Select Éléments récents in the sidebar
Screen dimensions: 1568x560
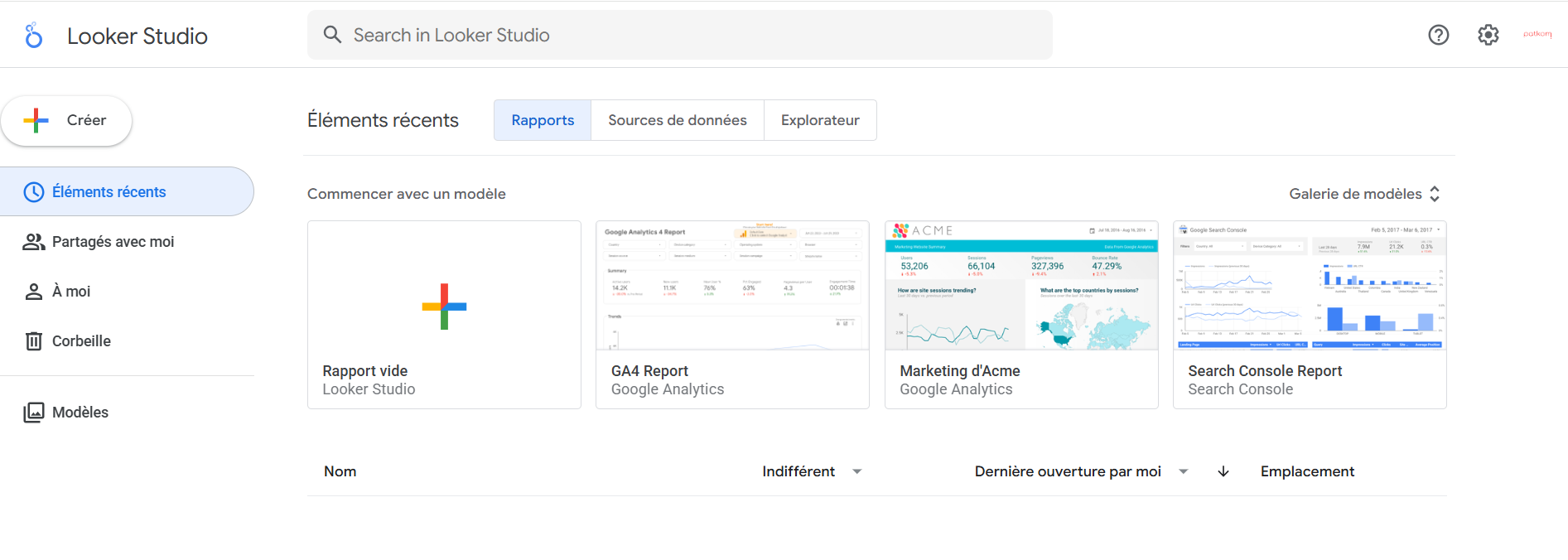tap(127, 191)
